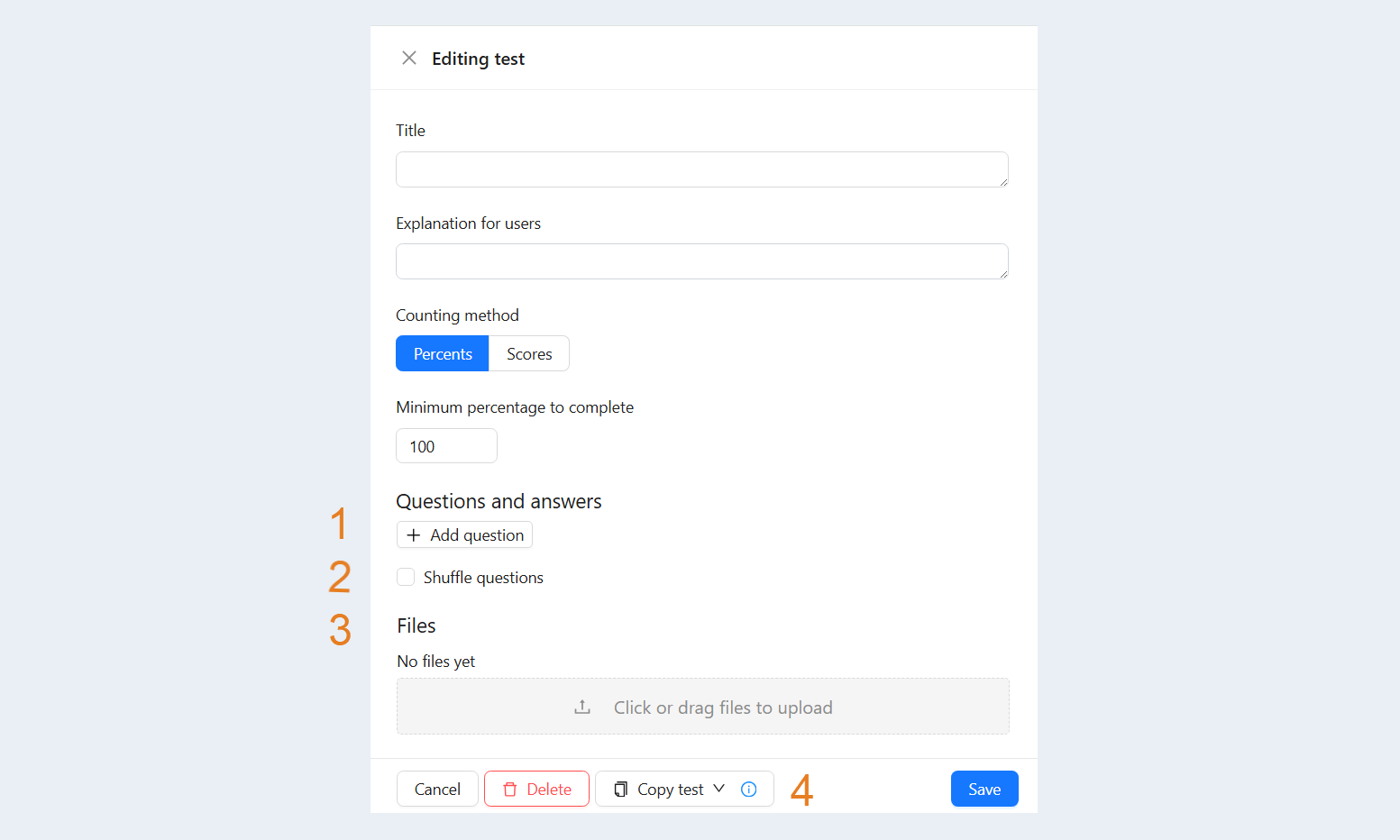Expand the Copy test dropdown chevron

pyautogui.click(x=719, y=789)
